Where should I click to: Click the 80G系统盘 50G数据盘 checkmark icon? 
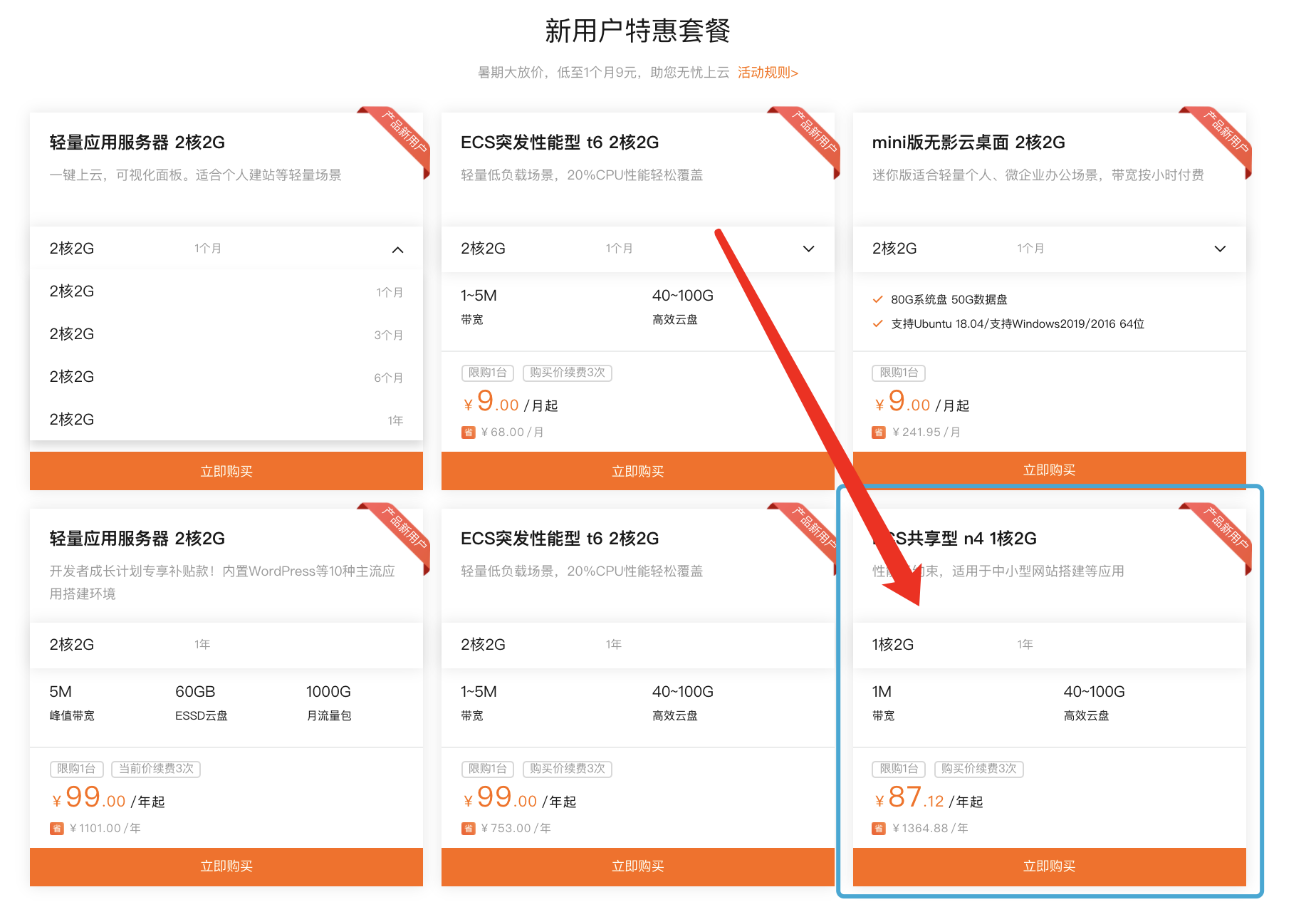(877, 299)
